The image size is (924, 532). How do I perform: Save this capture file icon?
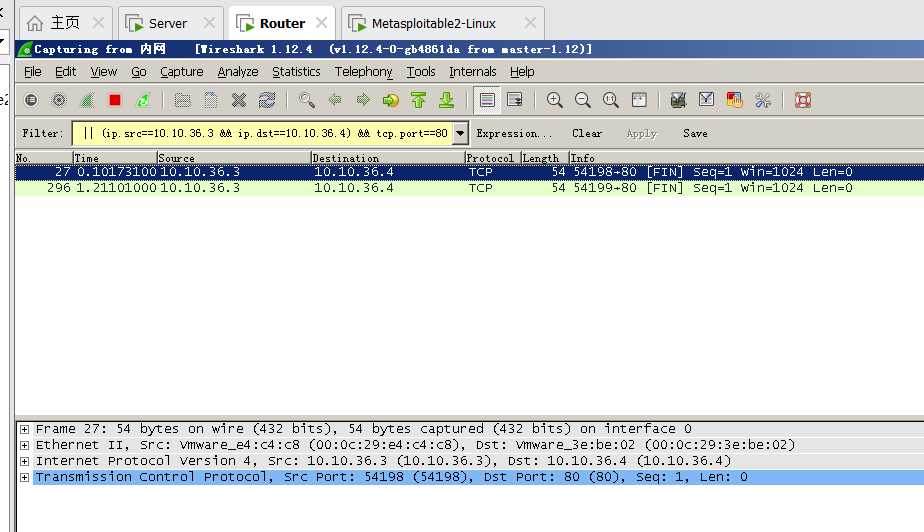pyautogui.click(x=210, y=100)
